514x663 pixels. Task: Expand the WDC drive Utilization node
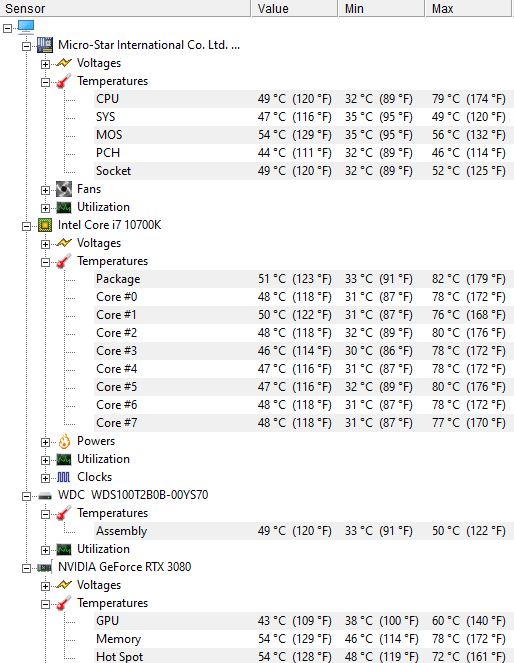click(45, 550)
